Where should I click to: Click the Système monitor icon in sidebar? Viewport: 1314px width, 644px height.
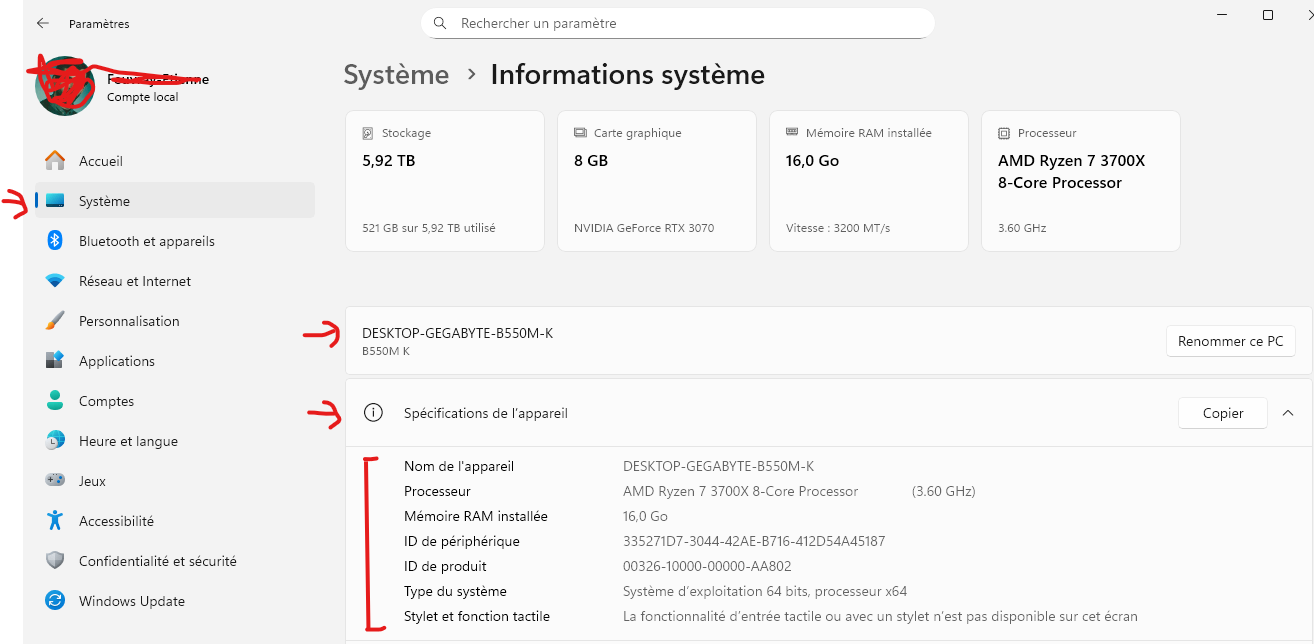[x=55, y=201]
